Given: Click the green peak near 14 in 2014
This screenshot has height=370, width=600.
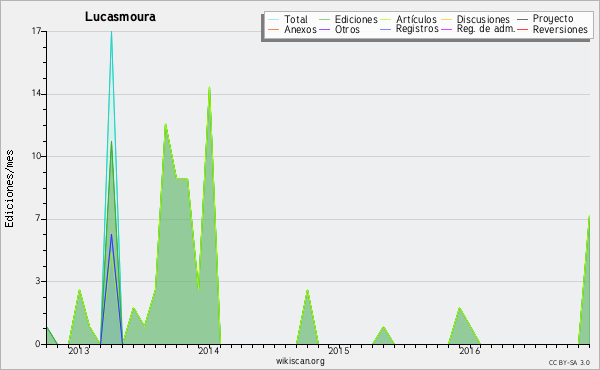Looking at the screenshot, I should (209, 88).
